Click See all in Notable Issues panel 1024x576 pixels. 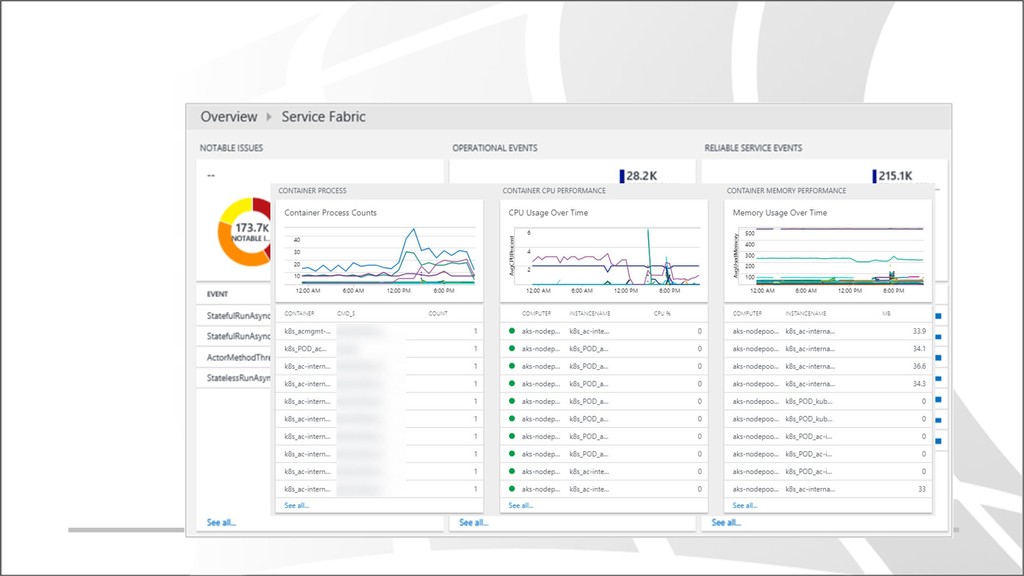(x=221, y=522)
